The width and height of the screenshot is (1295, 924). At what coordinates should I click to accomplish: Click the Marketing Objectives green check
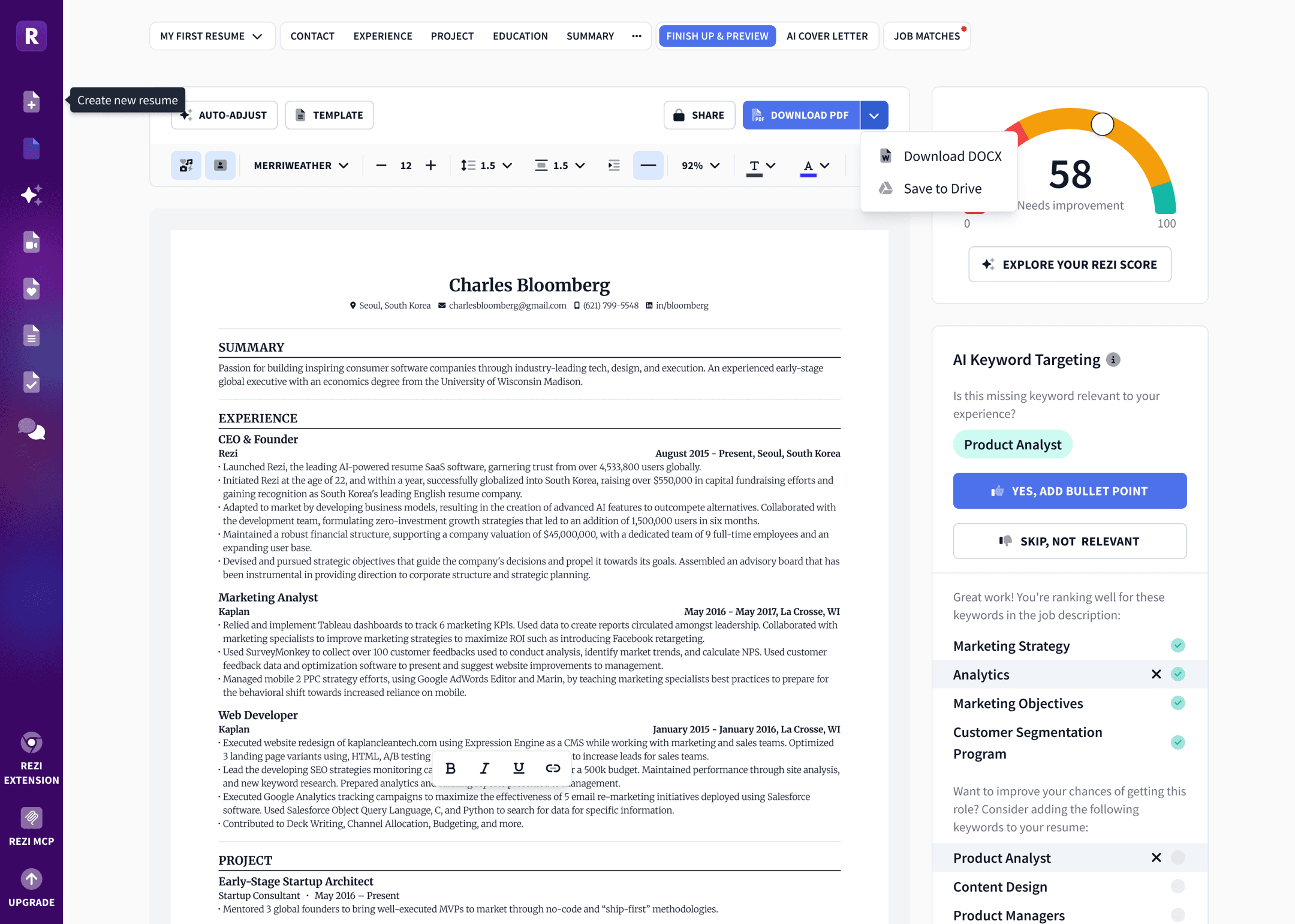pos(1177,703)
